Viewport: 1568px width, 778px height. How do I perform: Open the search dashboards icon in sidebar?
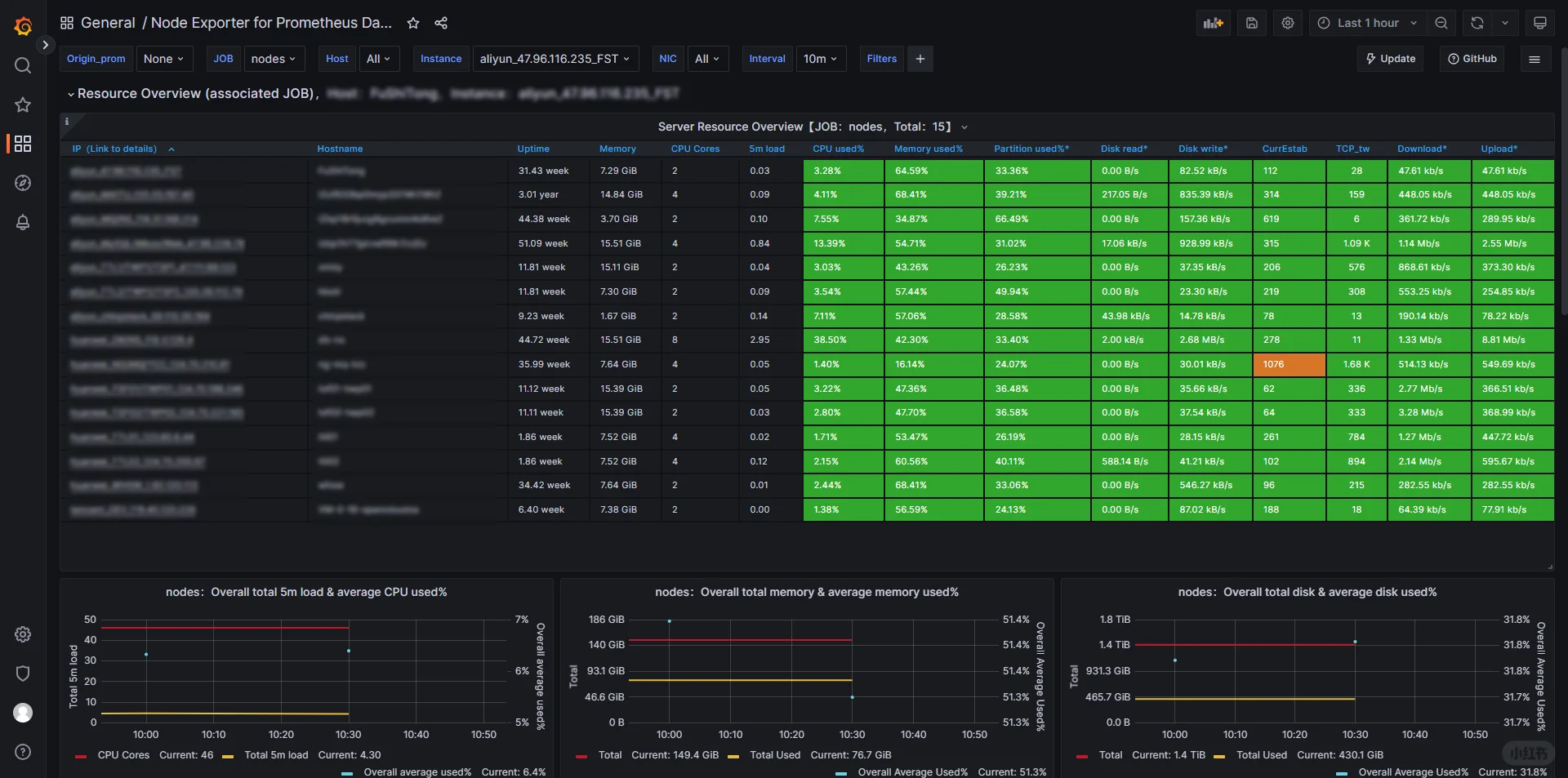point(23,65)
